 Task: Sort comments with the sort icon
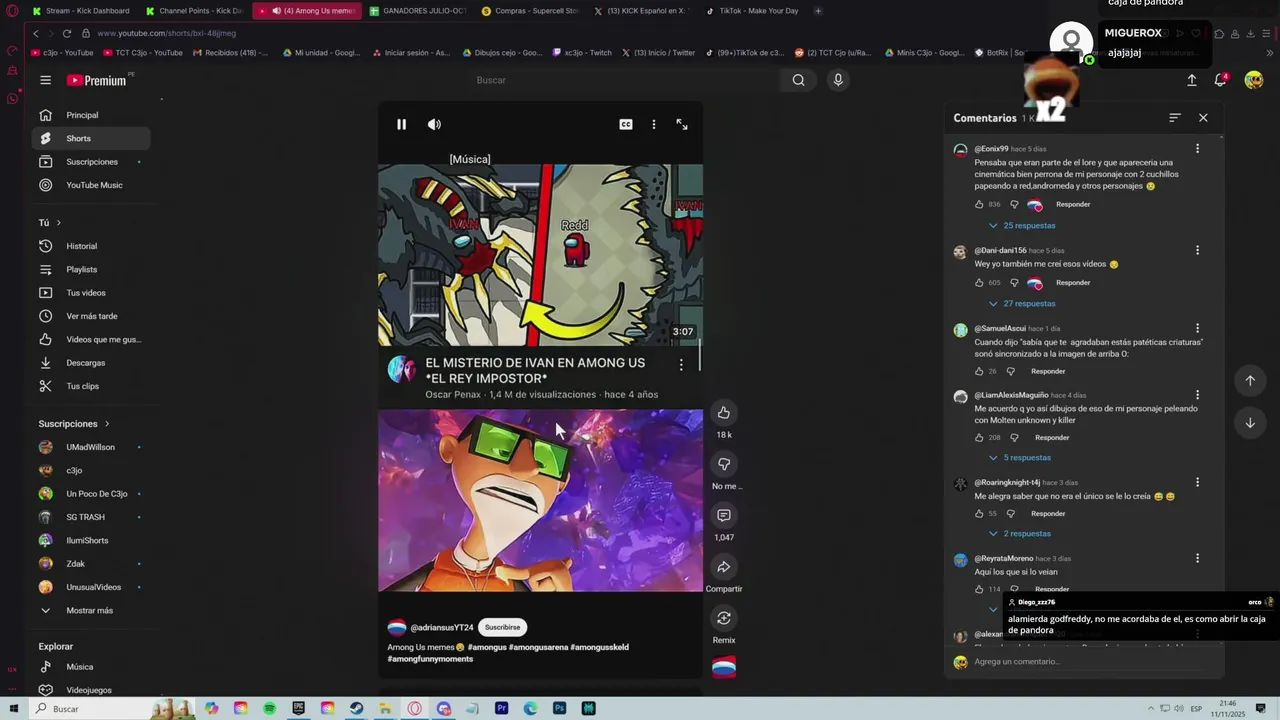(1175, 118)
